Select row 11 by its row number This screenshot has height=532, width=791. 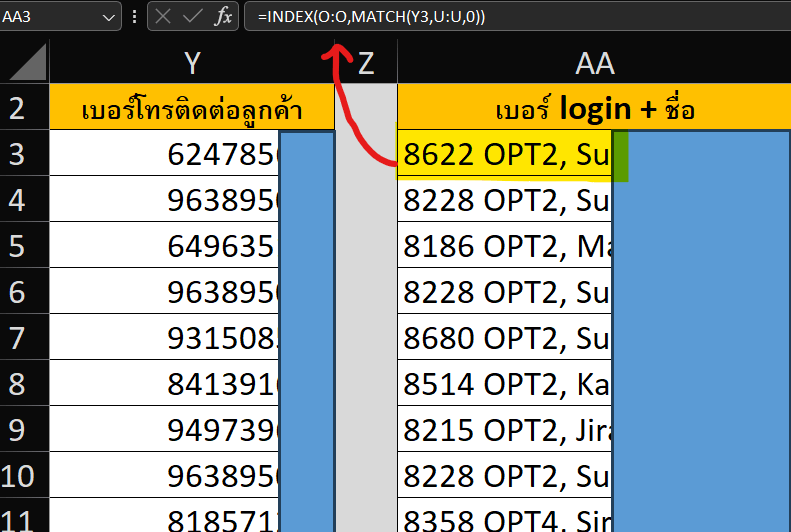pos(24,519)
